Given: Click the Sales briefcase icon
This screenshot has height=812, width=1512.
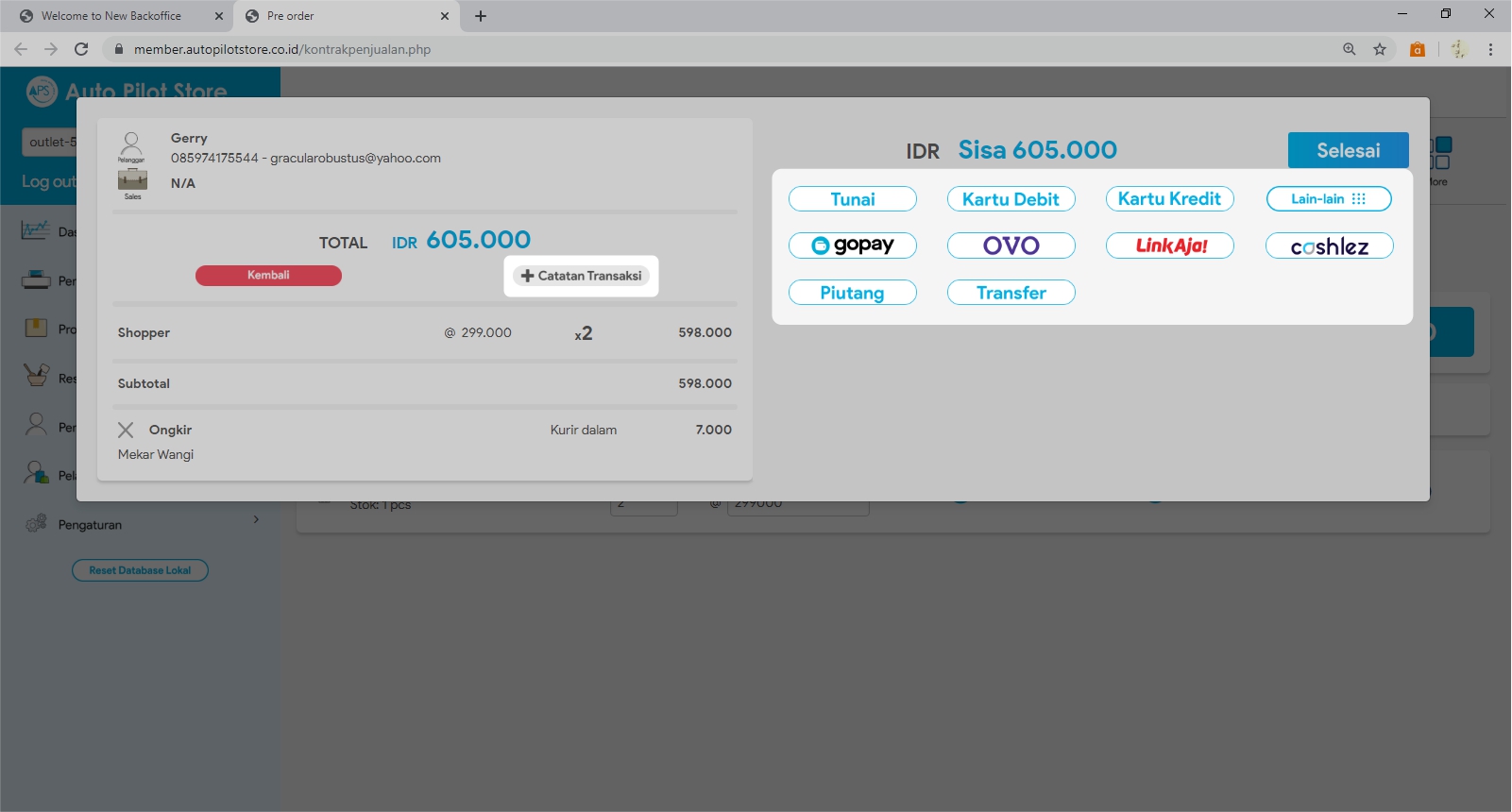Looking at the screenshot, I should (132, 180).
